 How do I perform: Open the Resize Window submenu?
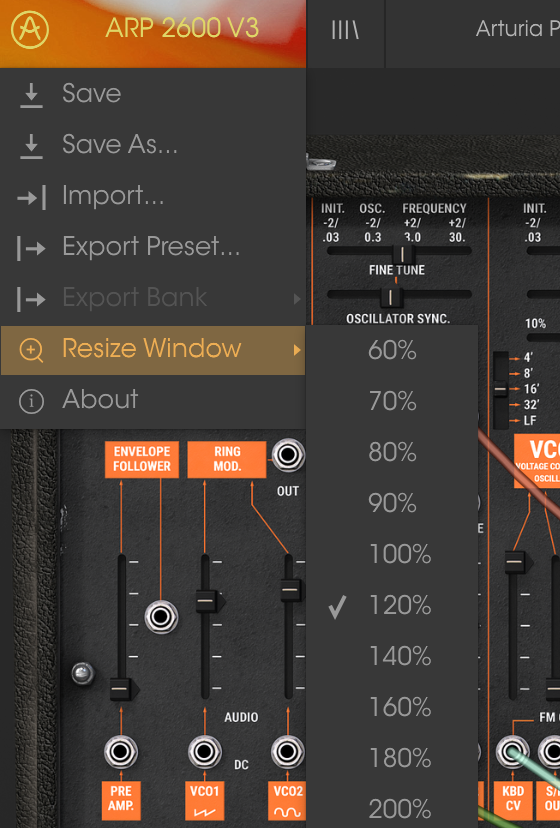point(153,350)
